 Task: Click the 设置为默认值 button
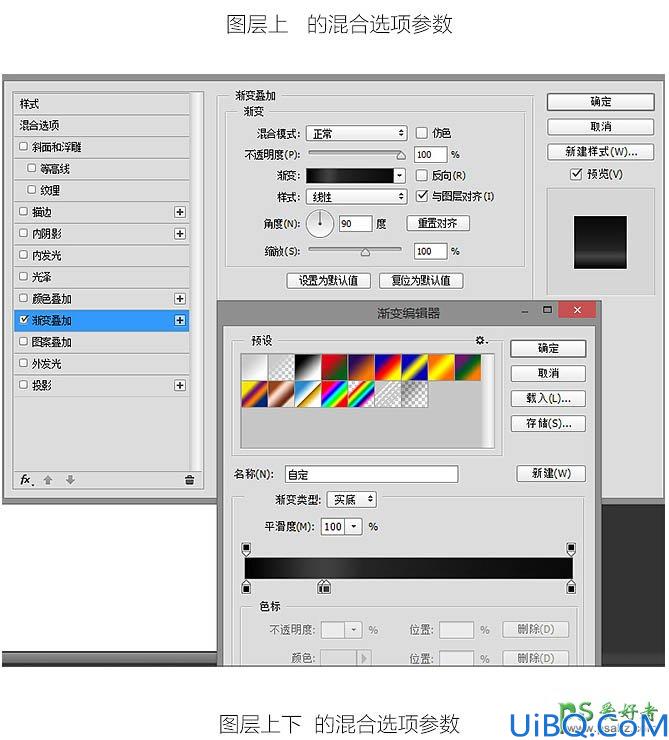328,281
